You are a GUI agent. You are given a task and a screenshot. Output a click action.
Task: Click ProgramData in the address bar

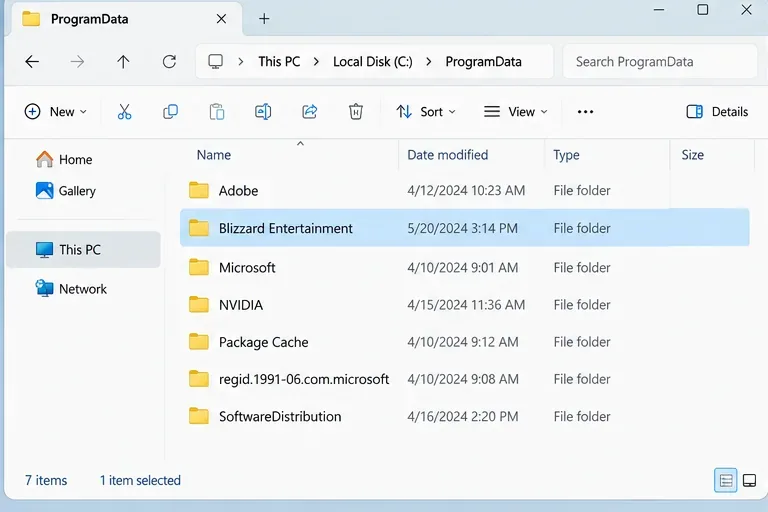(x=483, y=62)
